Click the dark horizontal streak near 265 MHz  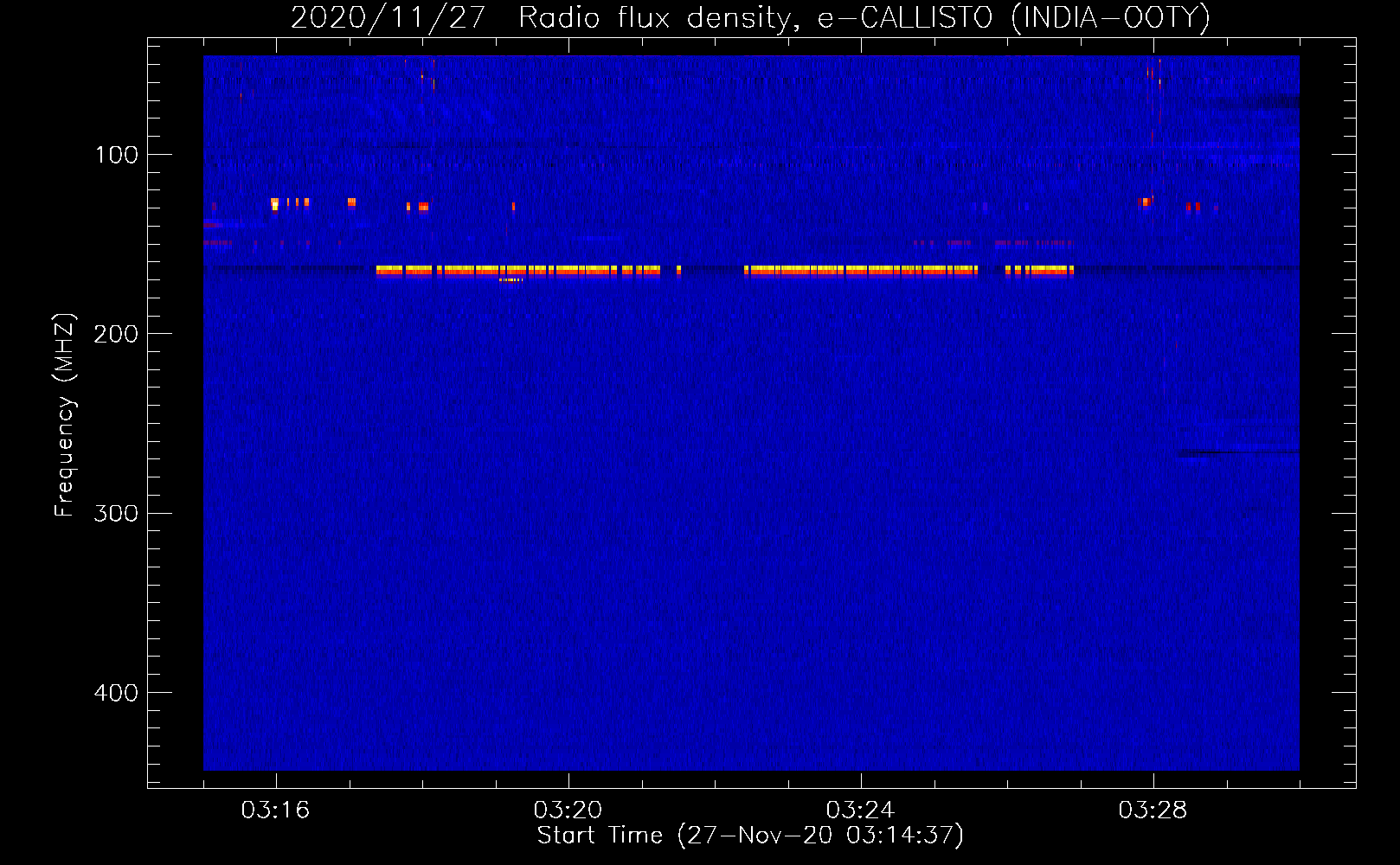pyautogui.click(x=1237, y=452)
